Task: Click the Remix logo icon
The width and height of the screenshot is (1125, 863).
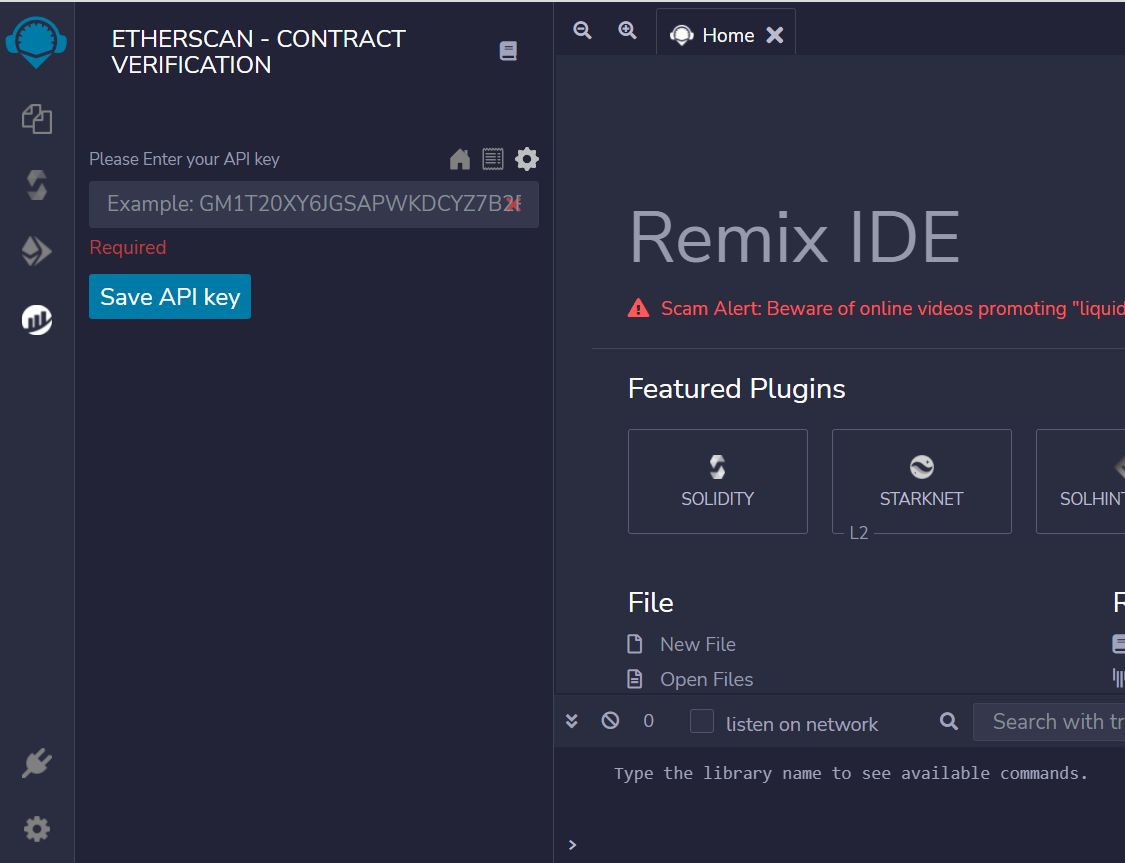Action: coord(36,42)
